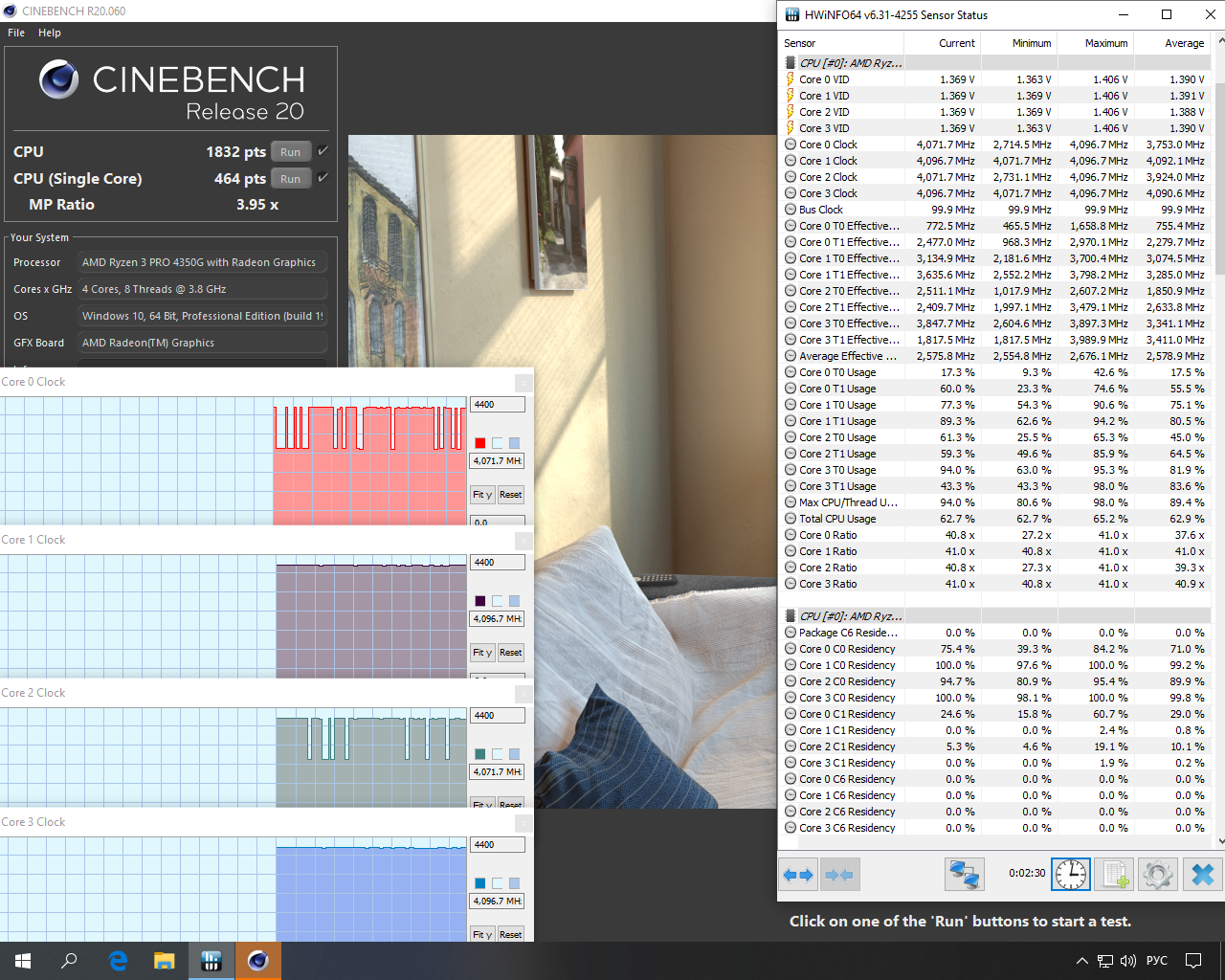The width and height of the screenshot is (1225, 980).
Task: Click the icon beside Total CPU Usage row
Action: tap(791, 519)
